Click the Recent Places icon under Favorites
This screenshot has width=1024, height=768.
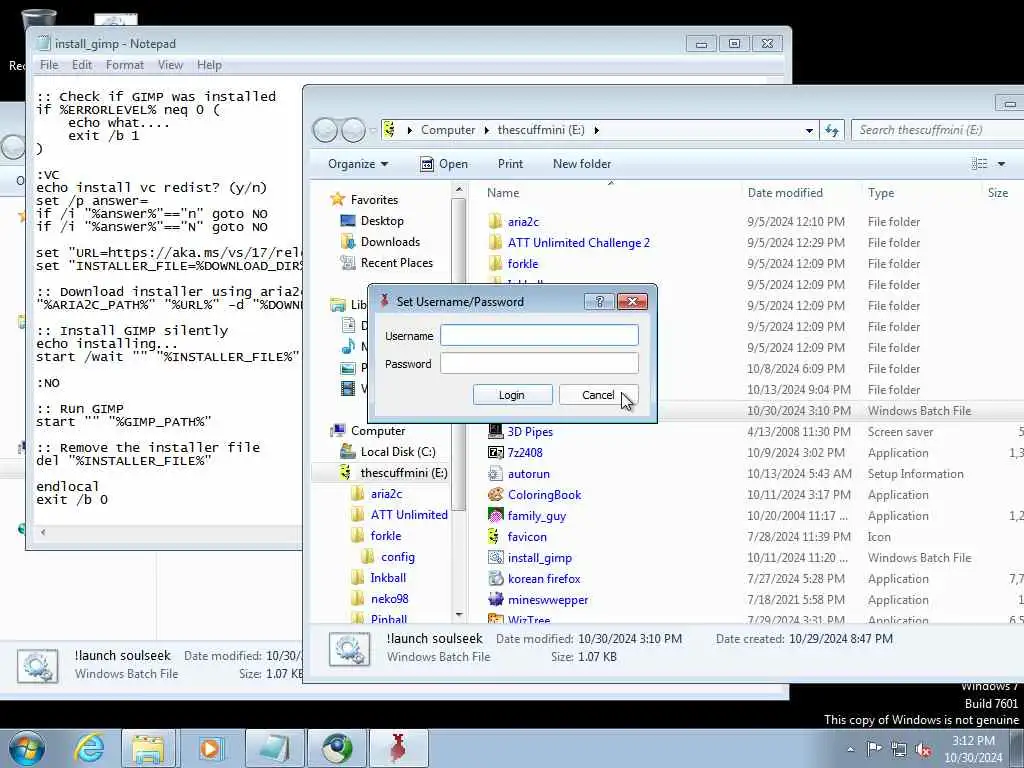tap(348, 263)
